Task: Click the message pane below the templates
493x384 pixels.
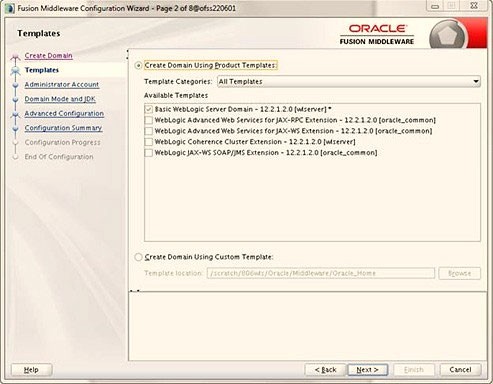Action: pos(308,326)
